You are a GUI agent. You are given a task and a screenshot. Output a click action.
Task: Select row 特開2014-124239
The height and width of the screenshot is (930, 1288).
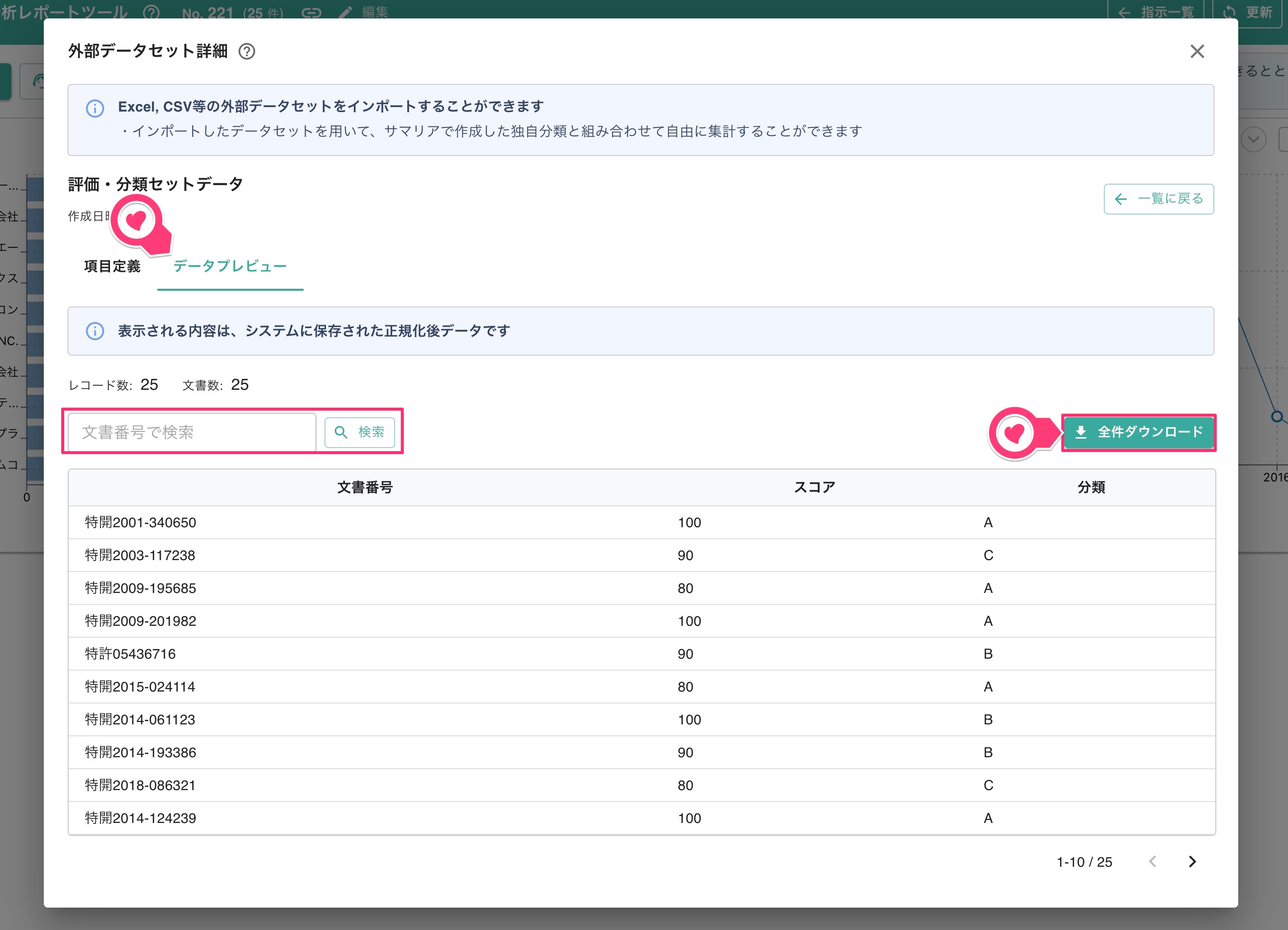642,818
